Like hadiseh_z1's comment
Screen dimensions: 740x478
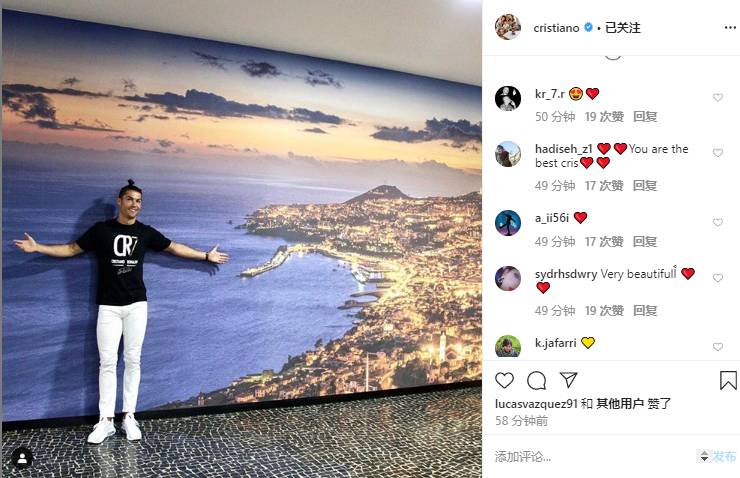click(x=717, y=153)
